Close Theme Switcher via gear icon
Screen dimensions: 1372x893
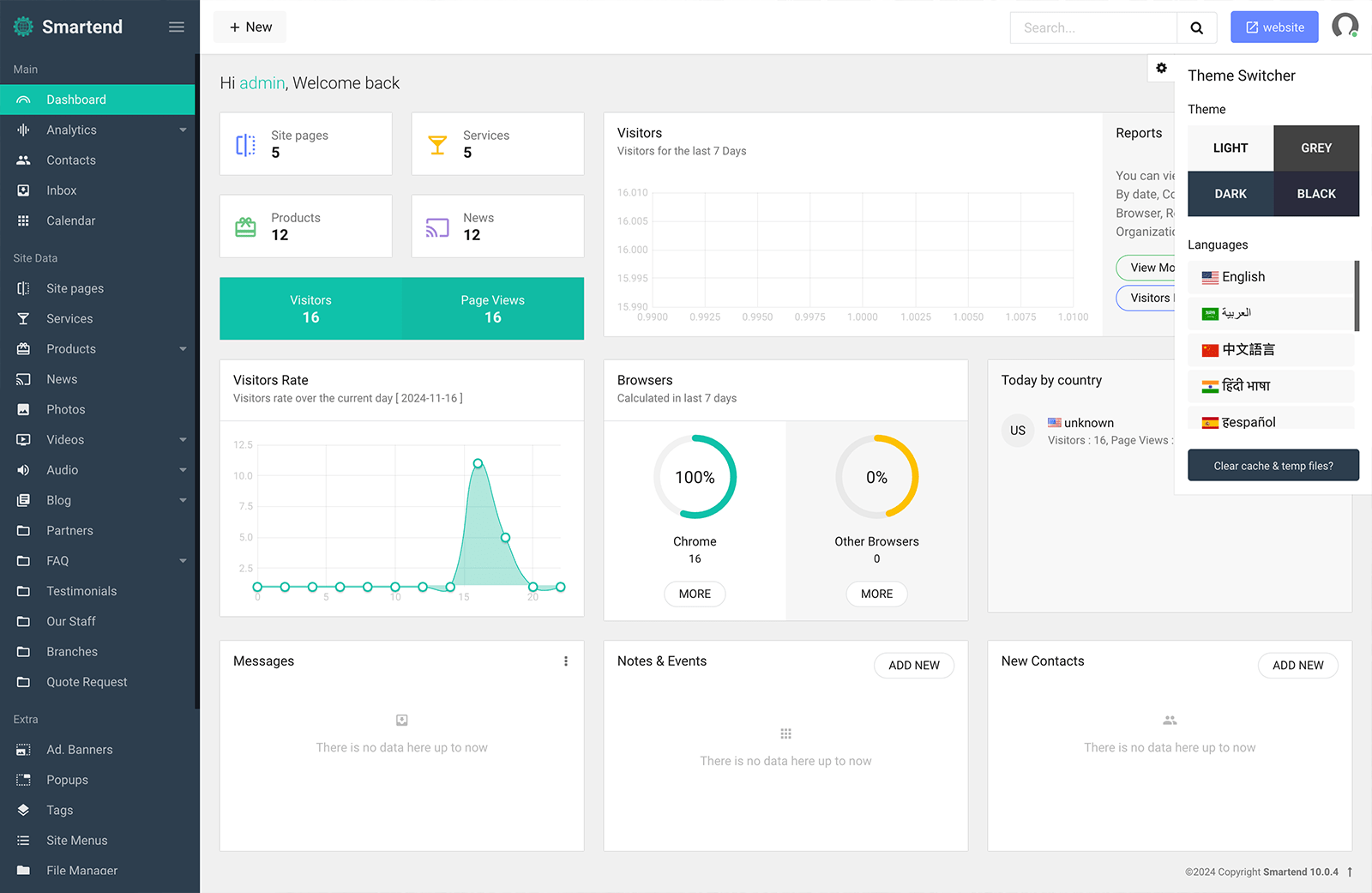click(1161, 68)
